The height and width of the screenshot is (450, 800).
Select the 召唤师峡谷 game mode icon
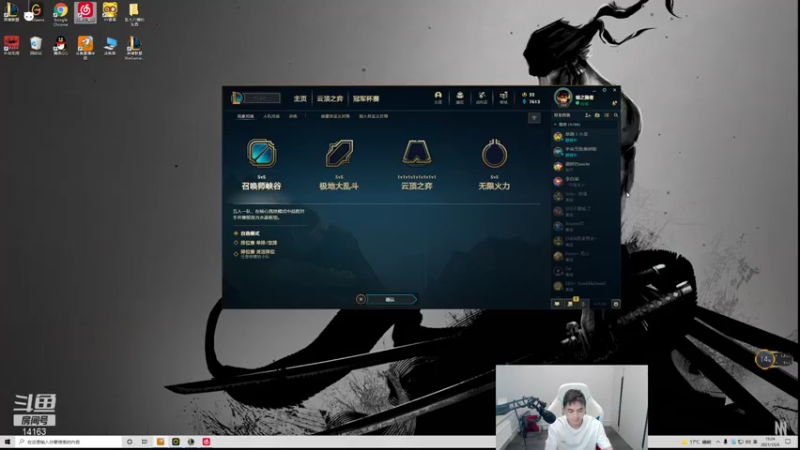pos(262,153)
